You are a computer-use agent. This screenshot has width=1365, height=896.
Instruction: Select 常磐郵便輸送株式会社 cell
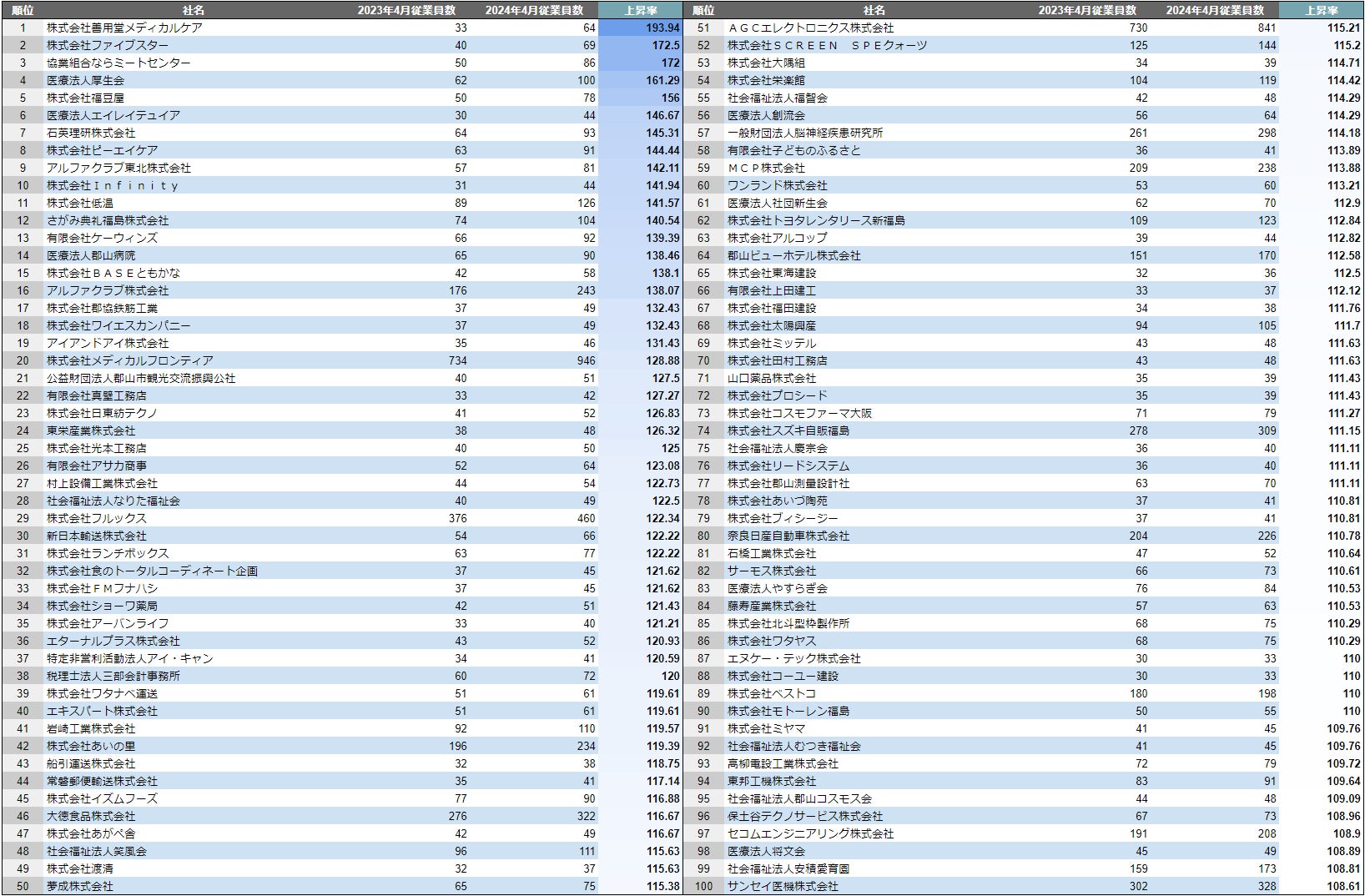coord(102,781)
